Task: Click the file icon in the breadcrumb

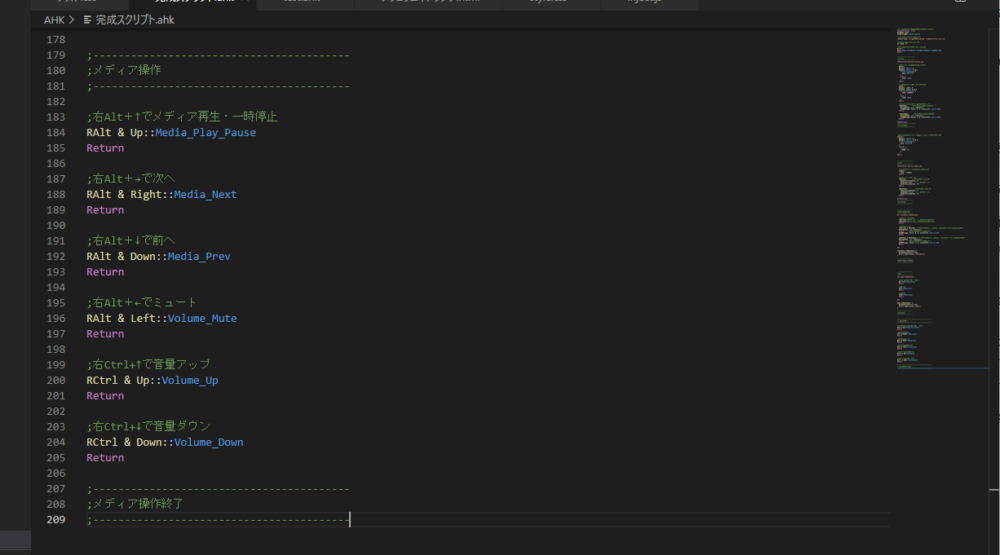Action: 87,20
